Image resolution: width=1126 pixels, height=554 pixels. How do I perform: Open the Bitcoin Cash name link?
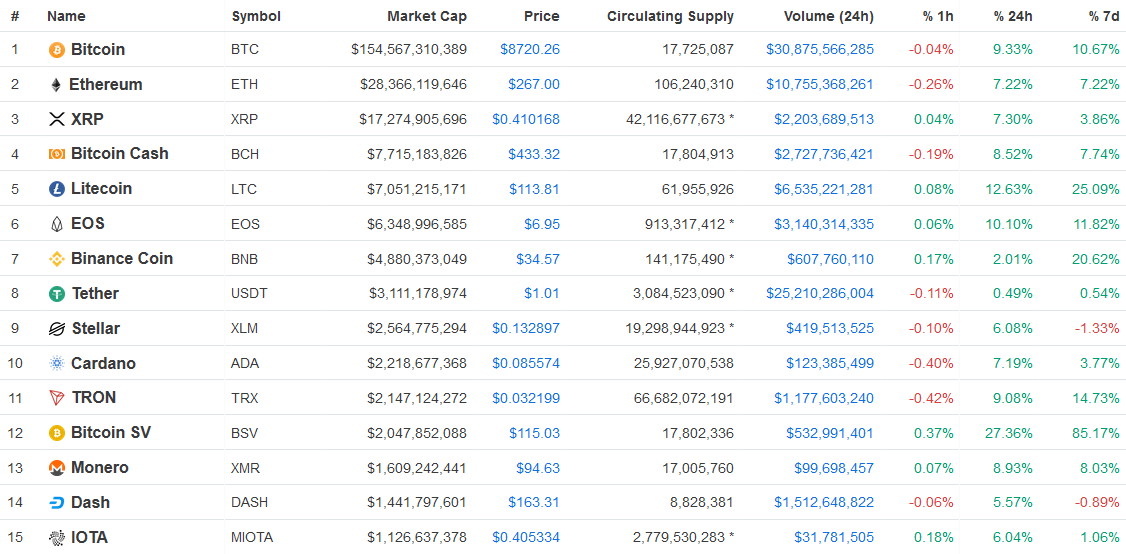(x=119, y=154)
